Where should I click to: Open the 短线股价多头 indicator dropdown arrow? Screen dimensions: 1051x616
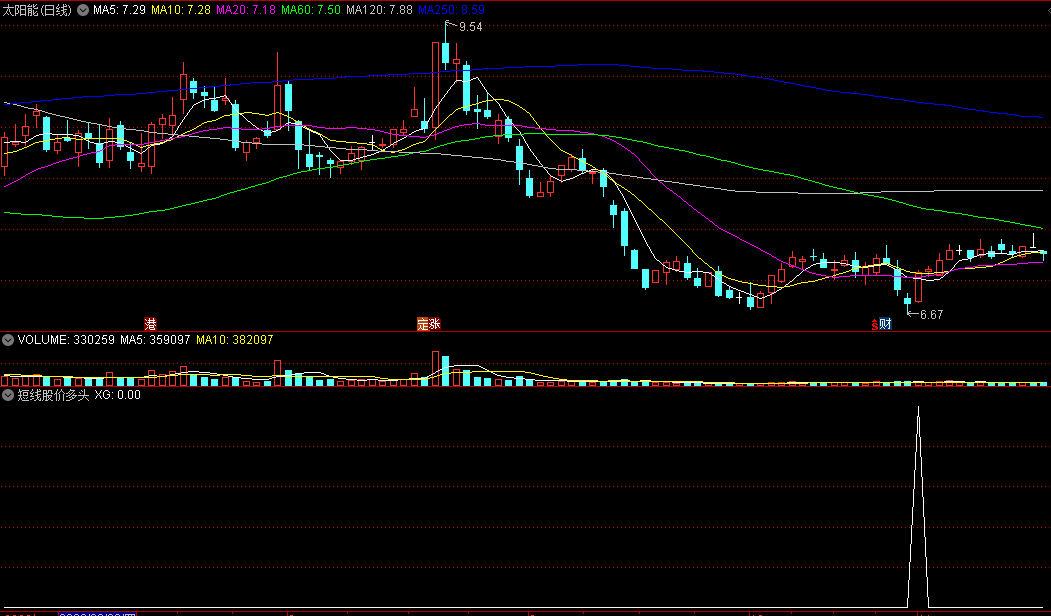8,395
